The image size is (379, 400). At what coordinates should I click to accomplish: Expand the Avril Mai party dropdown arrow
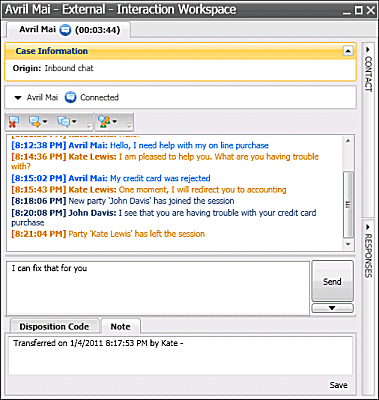(x=18, y=98)
